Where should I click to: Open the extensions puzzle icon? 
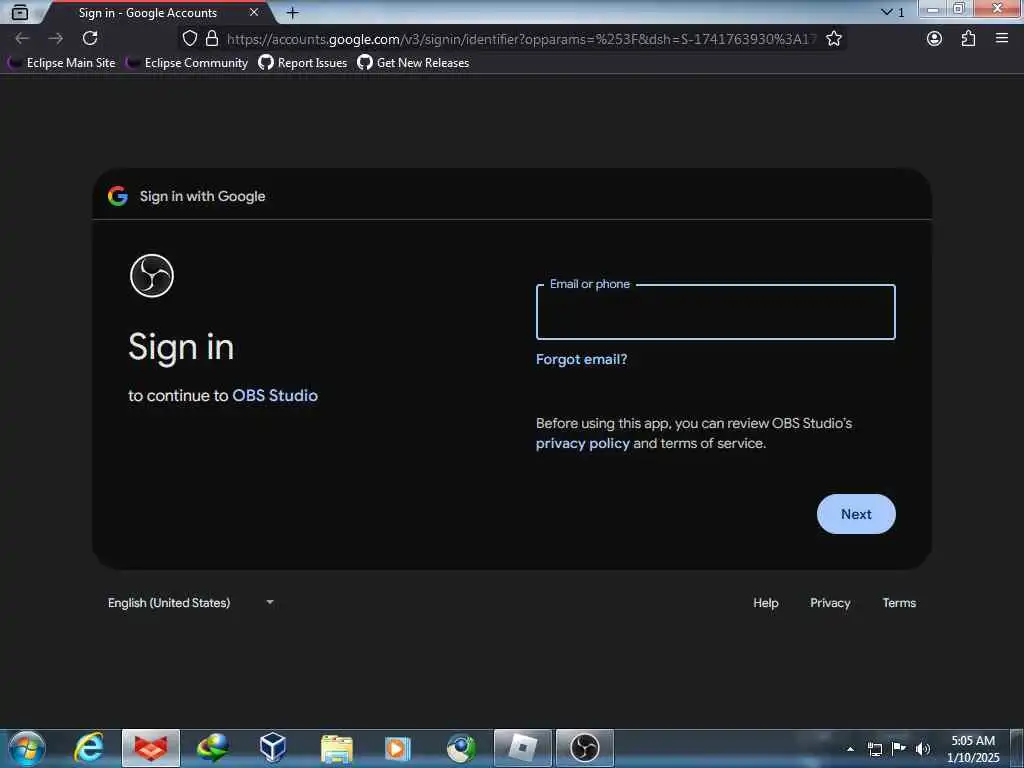968,39
